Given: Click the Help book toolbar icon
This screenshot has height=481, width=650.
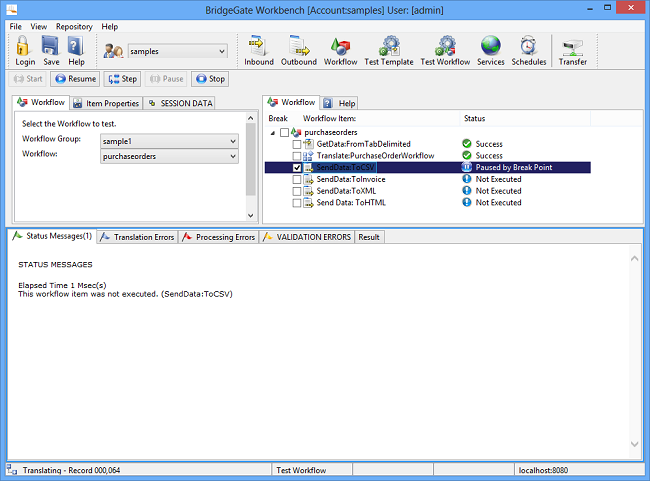Looking at the screenshot, I should 75,46.
